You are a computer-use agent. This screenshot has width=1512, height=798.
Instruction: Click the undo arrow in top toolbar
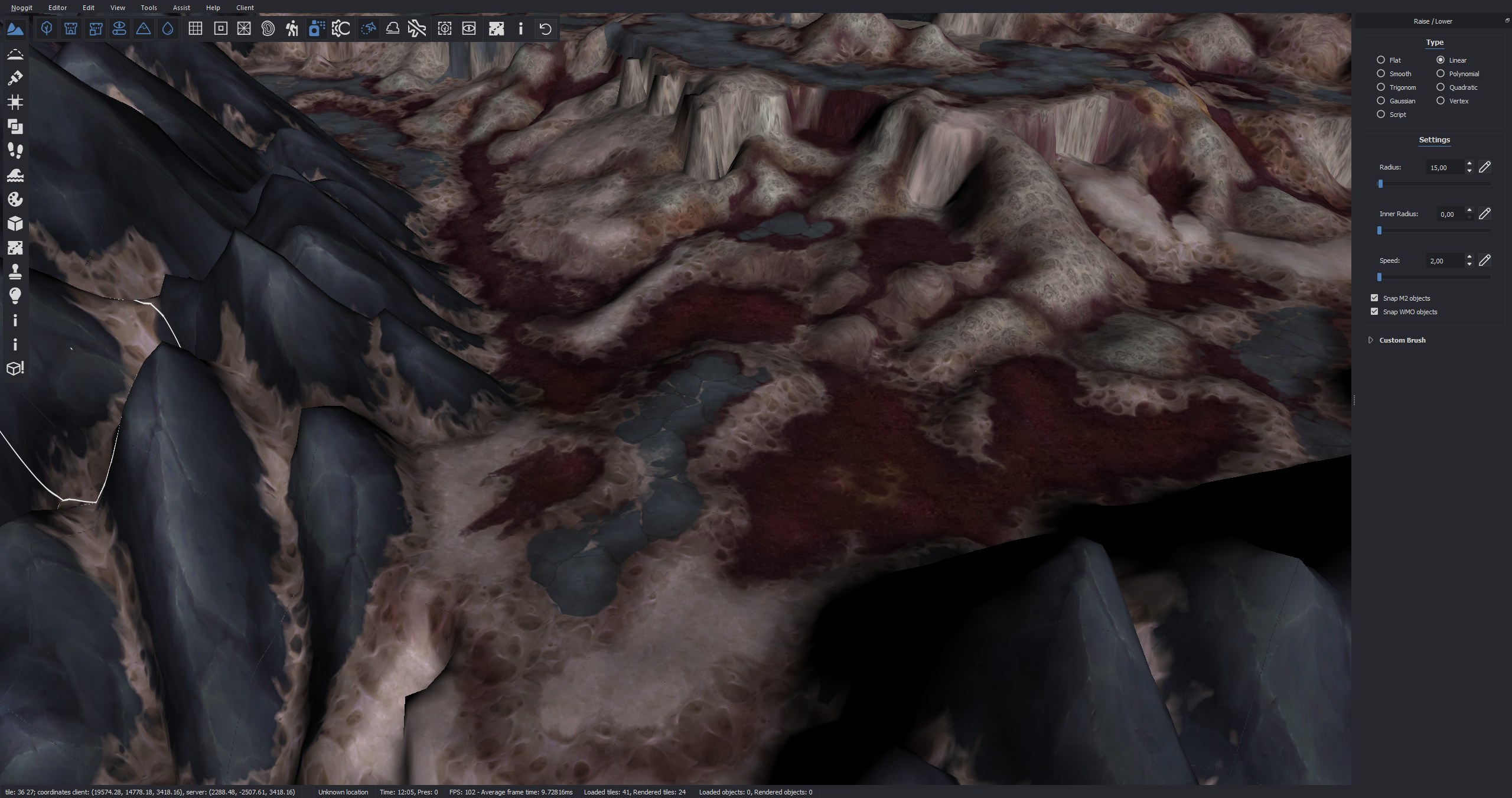tap(545, 28)
